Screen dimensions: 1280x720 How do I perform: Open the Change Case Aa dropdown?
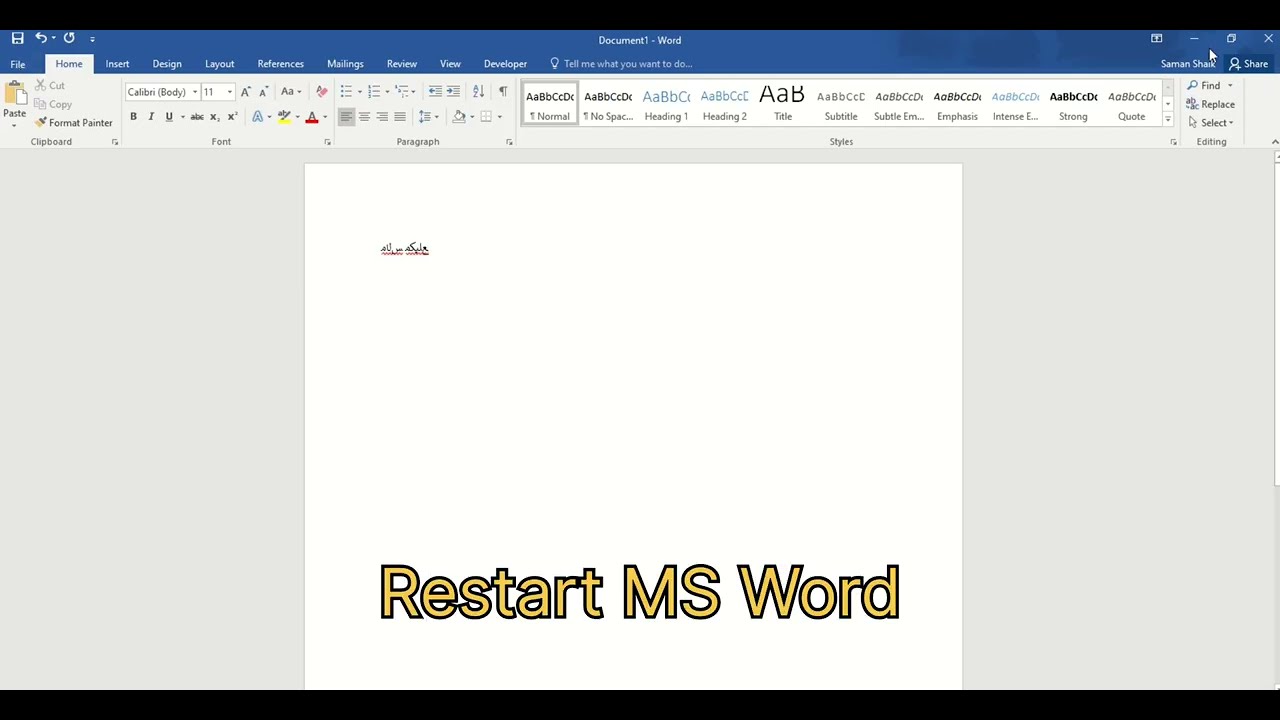pos(291,92)
